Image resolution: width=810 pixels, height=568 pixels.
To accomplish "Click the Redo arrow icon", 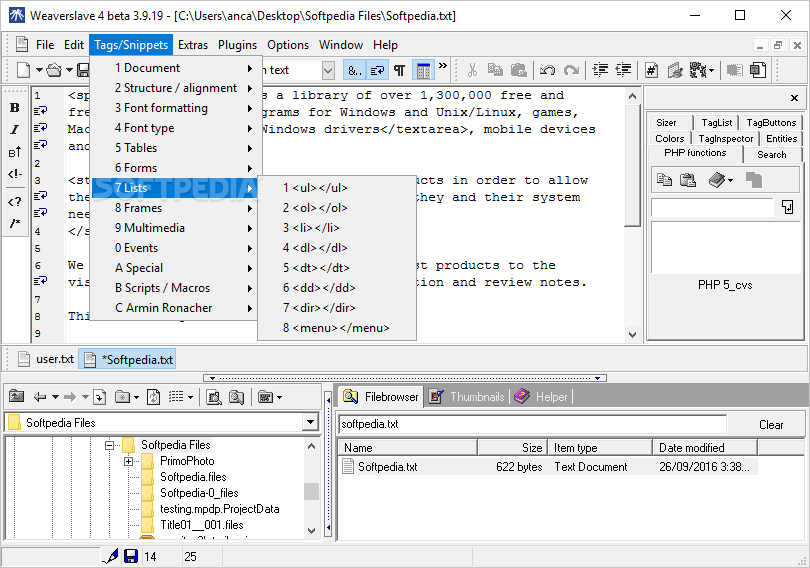I will point(571,70).
